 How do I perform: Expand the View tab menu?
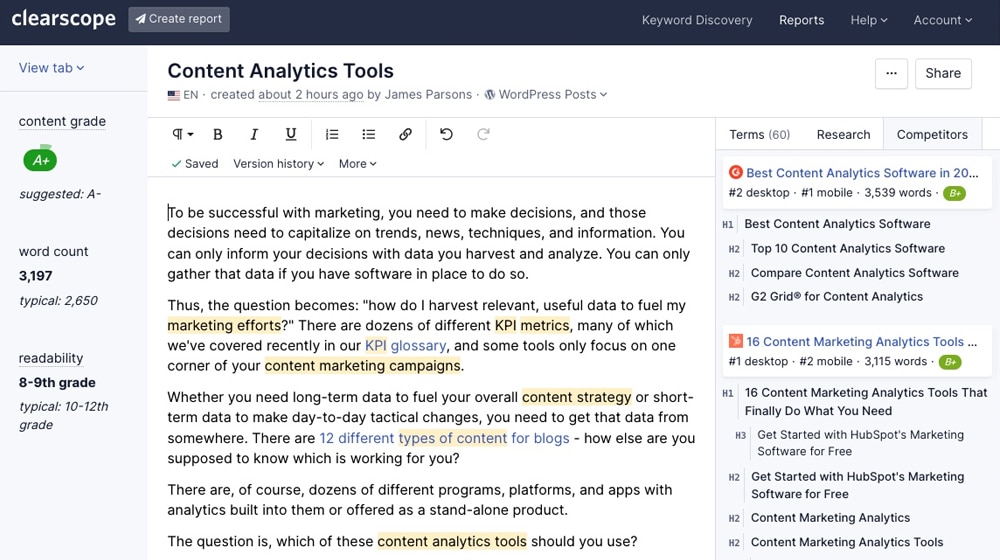(x=51, y=68)
